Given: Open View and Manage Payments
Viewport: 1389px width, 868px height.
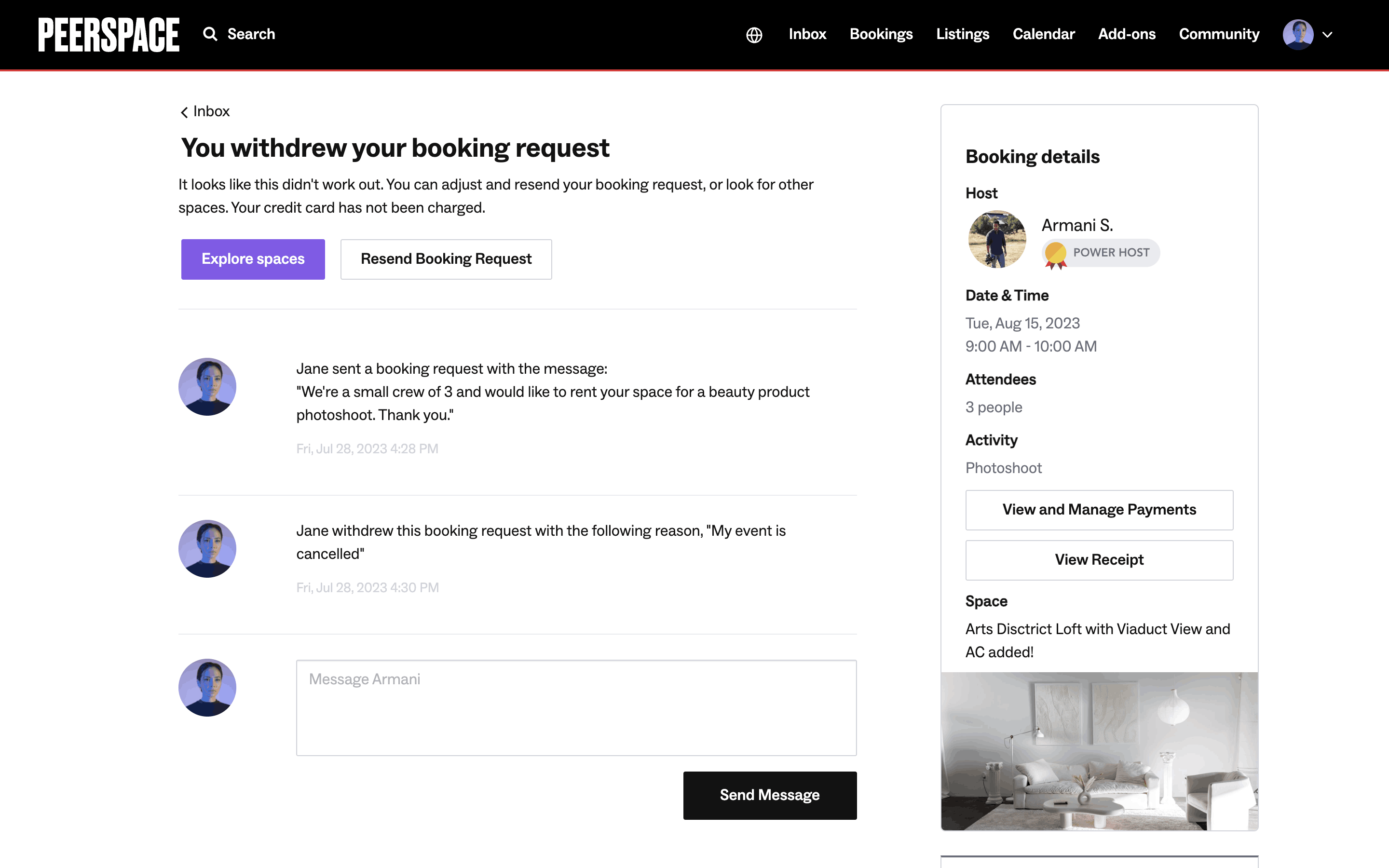Looking at the screenshot, I should point(1099,510).
